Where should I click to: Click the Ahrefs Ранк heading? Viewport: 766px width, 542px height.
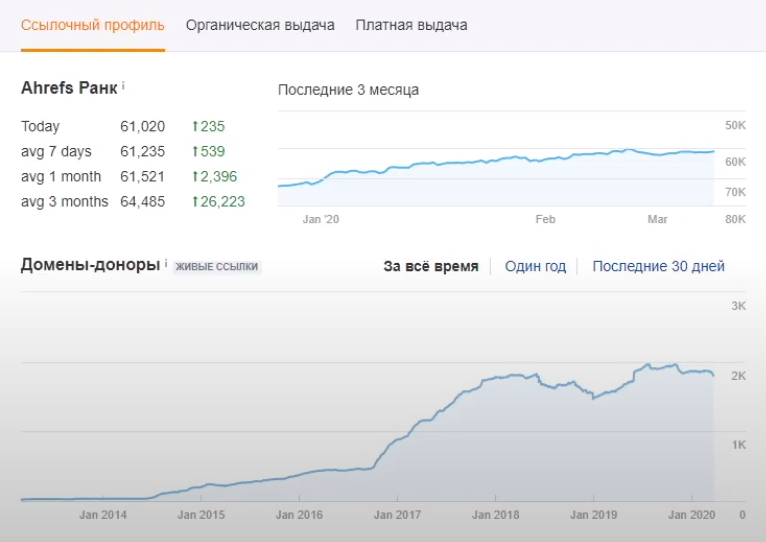(x=68, y=88)
